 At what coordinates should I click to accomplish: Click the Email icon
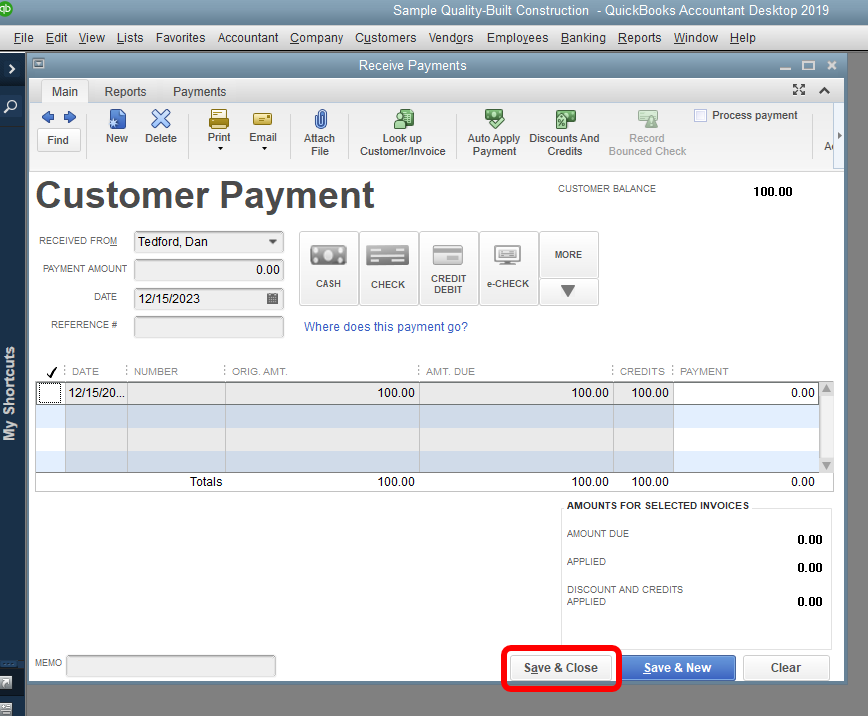(x=262, y=119)
